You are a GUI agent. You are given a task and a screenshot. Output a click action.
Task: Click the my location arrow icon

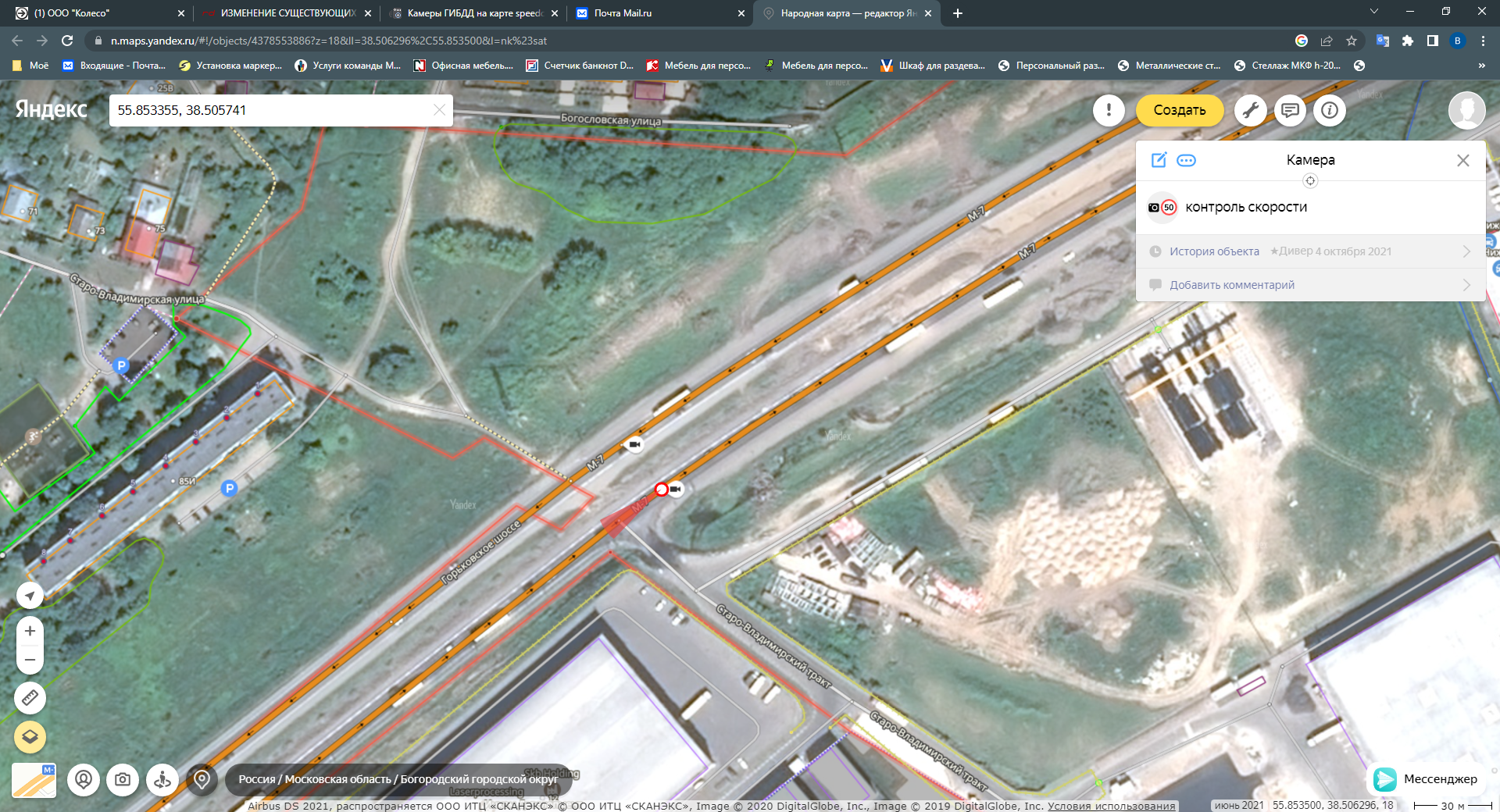point(30,596)
